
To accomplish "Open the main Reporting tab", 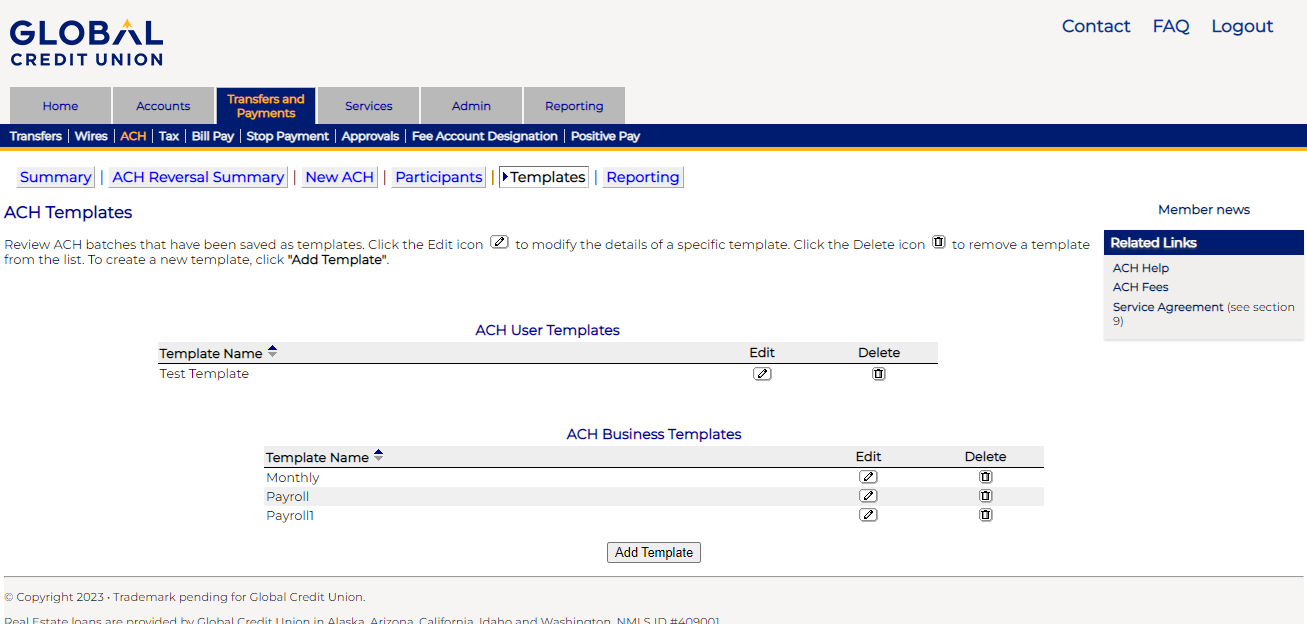I will (x=574, y=106).
